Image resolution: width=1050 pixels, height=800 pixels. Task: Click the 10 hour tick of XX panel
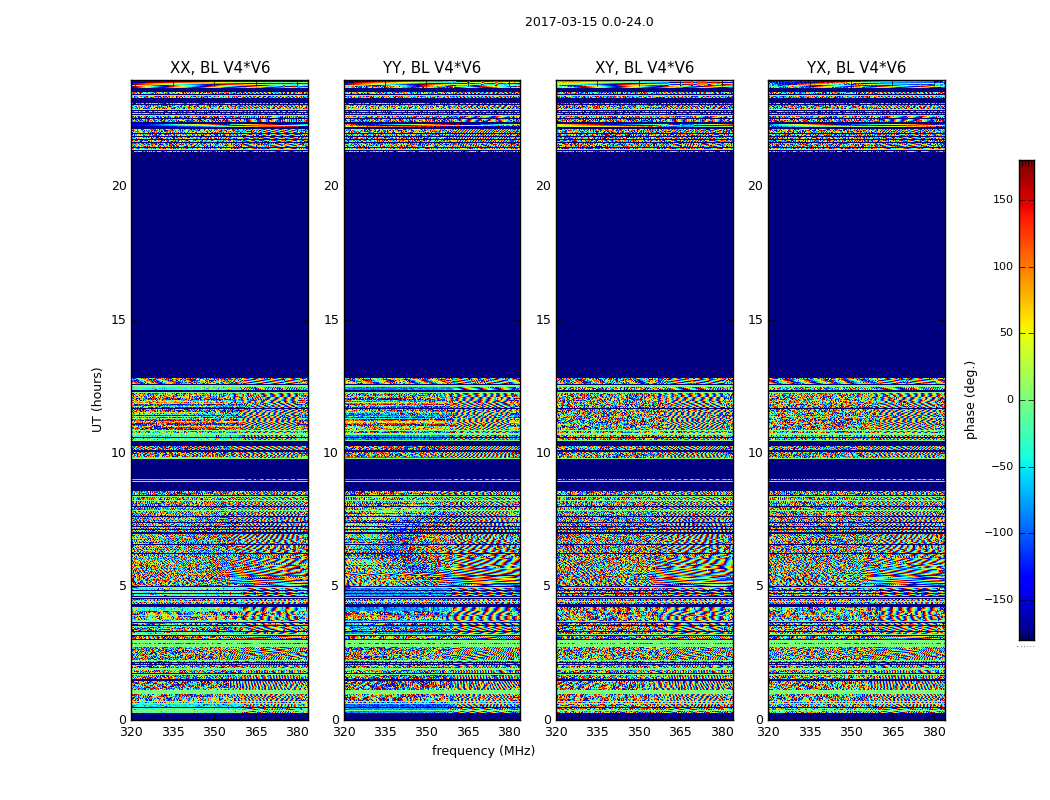(x=119, y=453)
